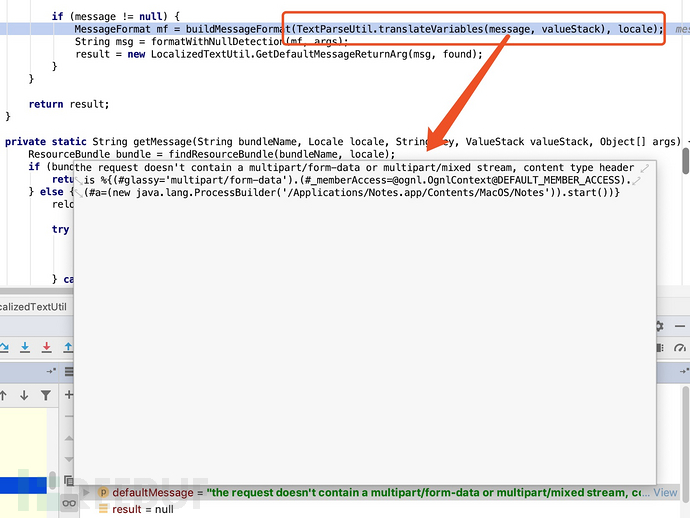The image size is (690, 518).
Task: Click the hide debug panel minus icon
Action: (x=680, y=326)
